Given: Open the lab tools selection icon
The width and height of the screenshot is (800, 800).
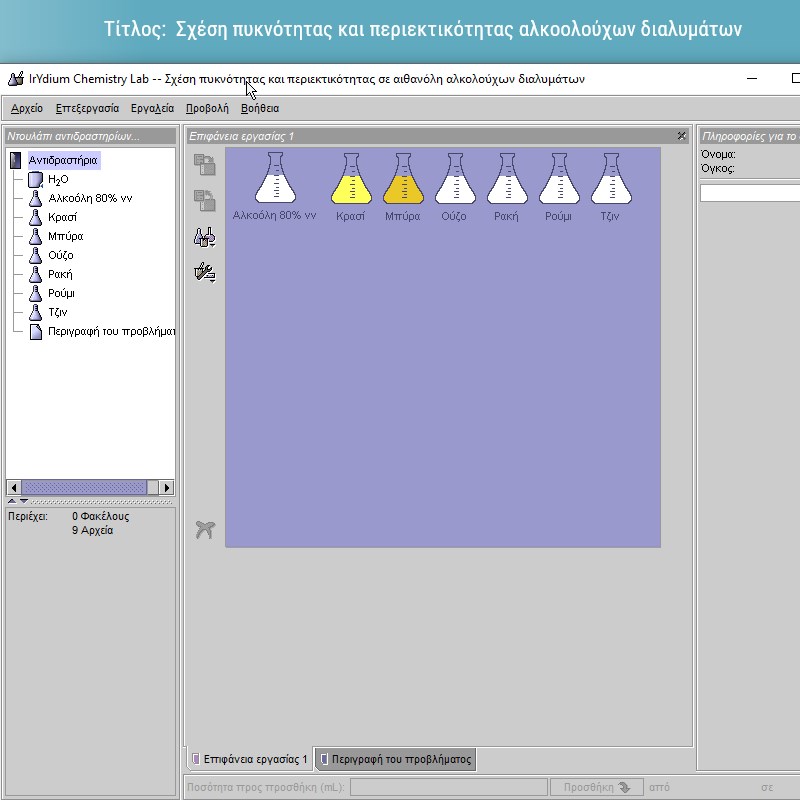Looking at the screenshot, I should point(205,272).
